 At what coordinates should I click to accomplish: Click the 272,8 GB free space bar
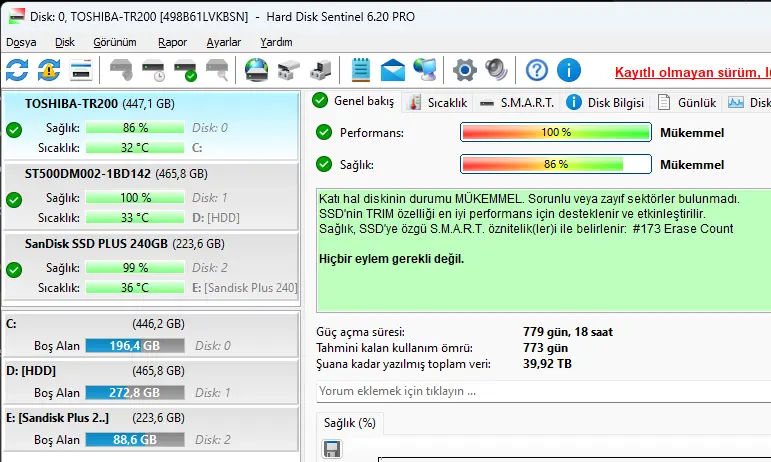135,393
